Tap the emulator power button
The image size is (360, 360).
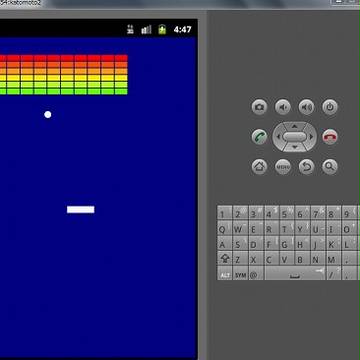pos(330,107)
